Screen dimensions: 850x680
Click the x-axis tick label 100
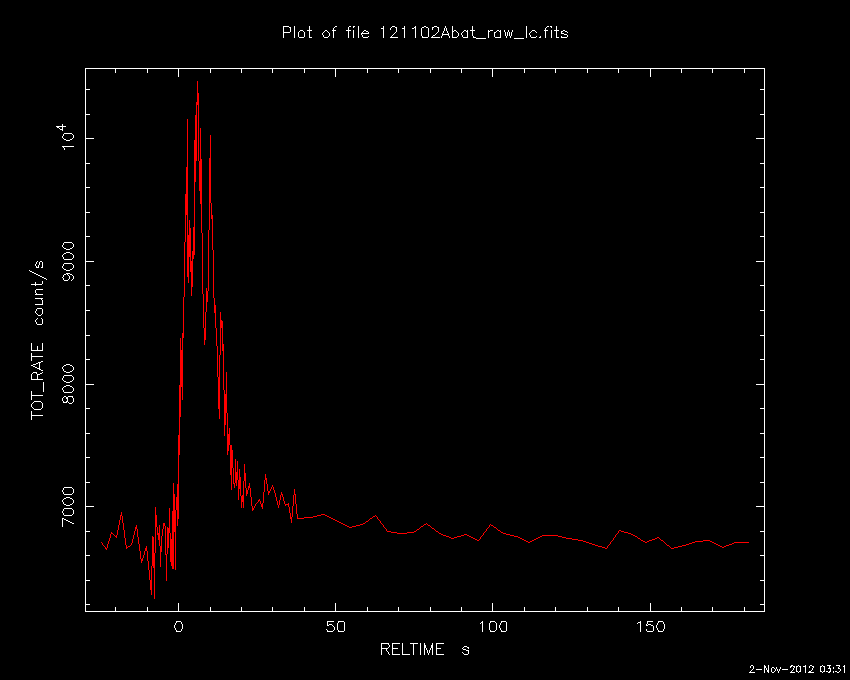[x=492, y=627]
